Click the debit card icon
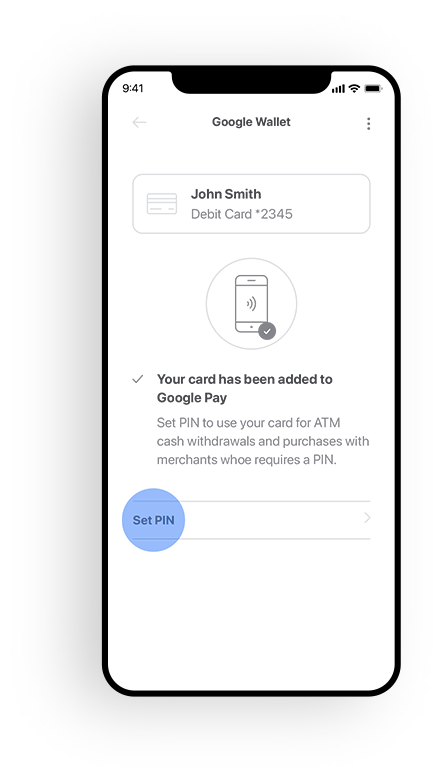The width and height of the screenshot is (446, 782). (162, 204)
